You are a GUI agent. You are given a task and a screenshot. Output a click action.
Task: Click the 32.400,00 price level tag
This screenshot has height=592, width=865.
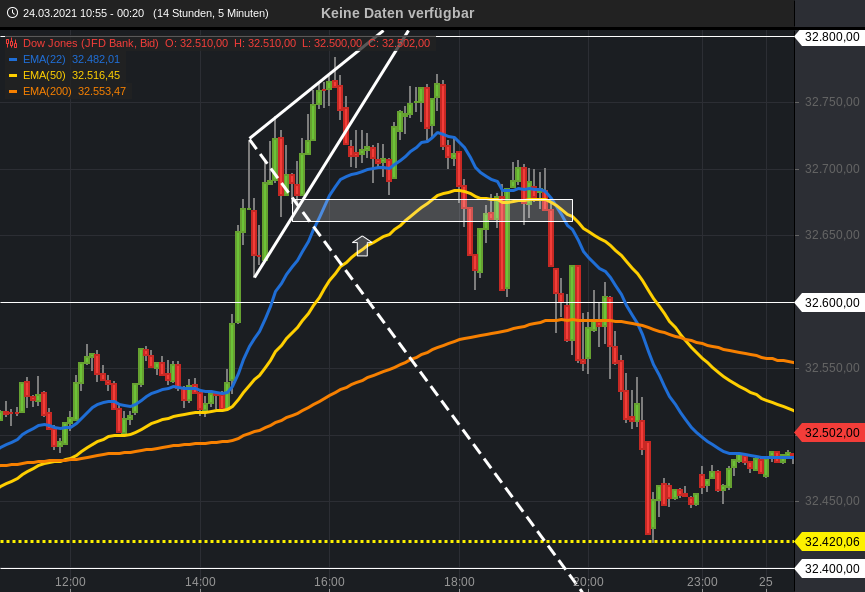pos(829,569)
